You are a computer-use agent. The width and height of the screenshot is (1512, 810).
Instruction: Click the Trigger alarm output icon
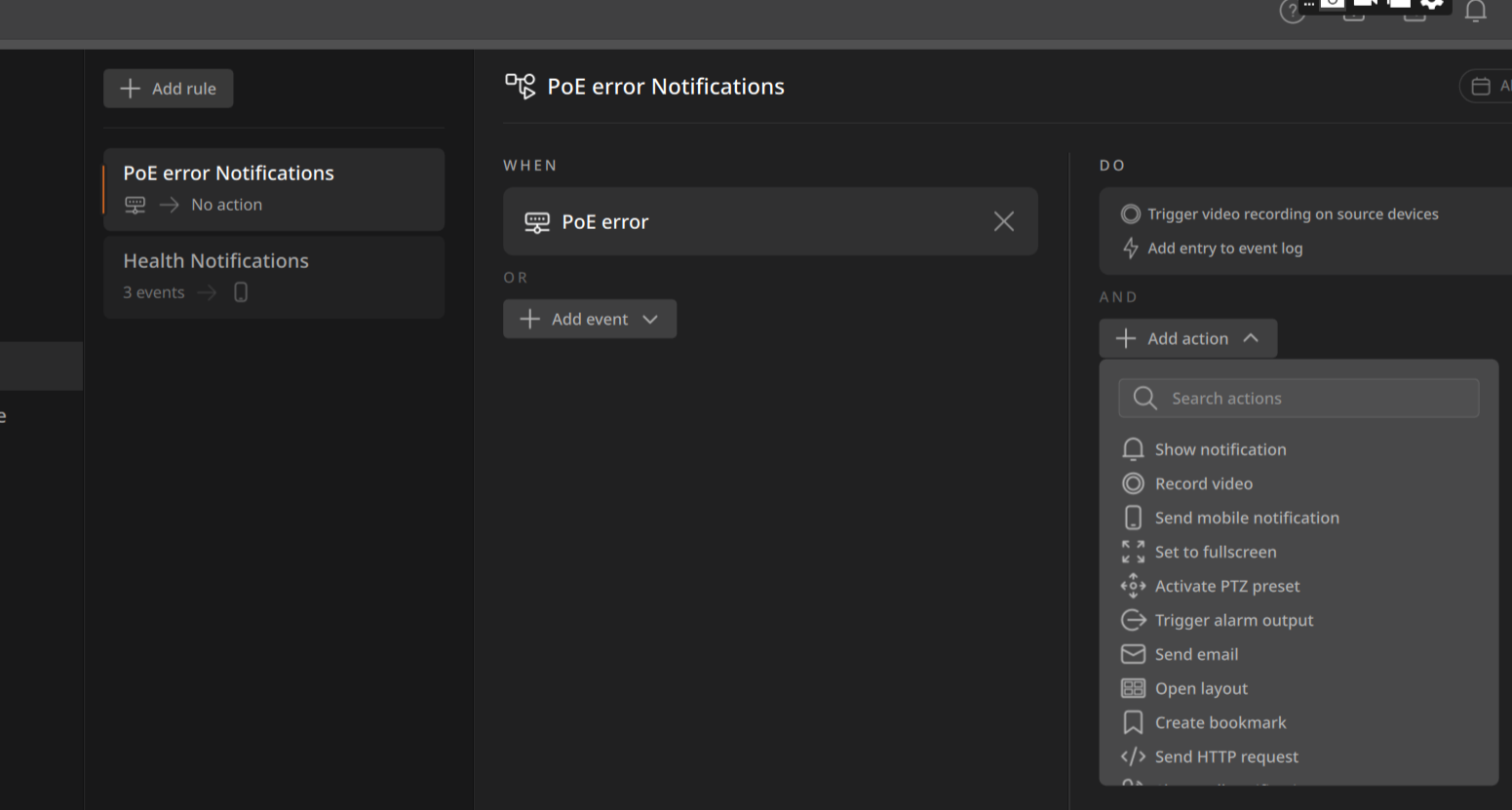(x=1133, y=620)
